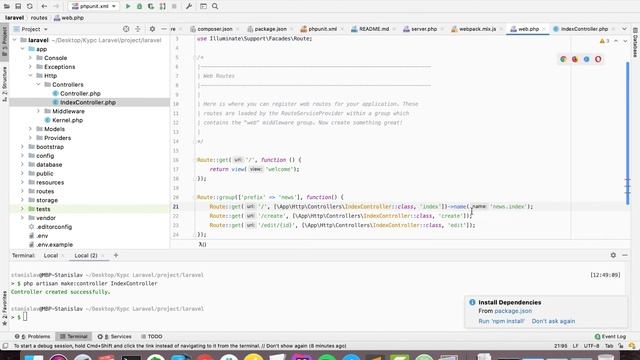Hide the terminal panel minus icon
Image resolution: width=640 pixels, height=360 pixels.
tap(625, 255)
